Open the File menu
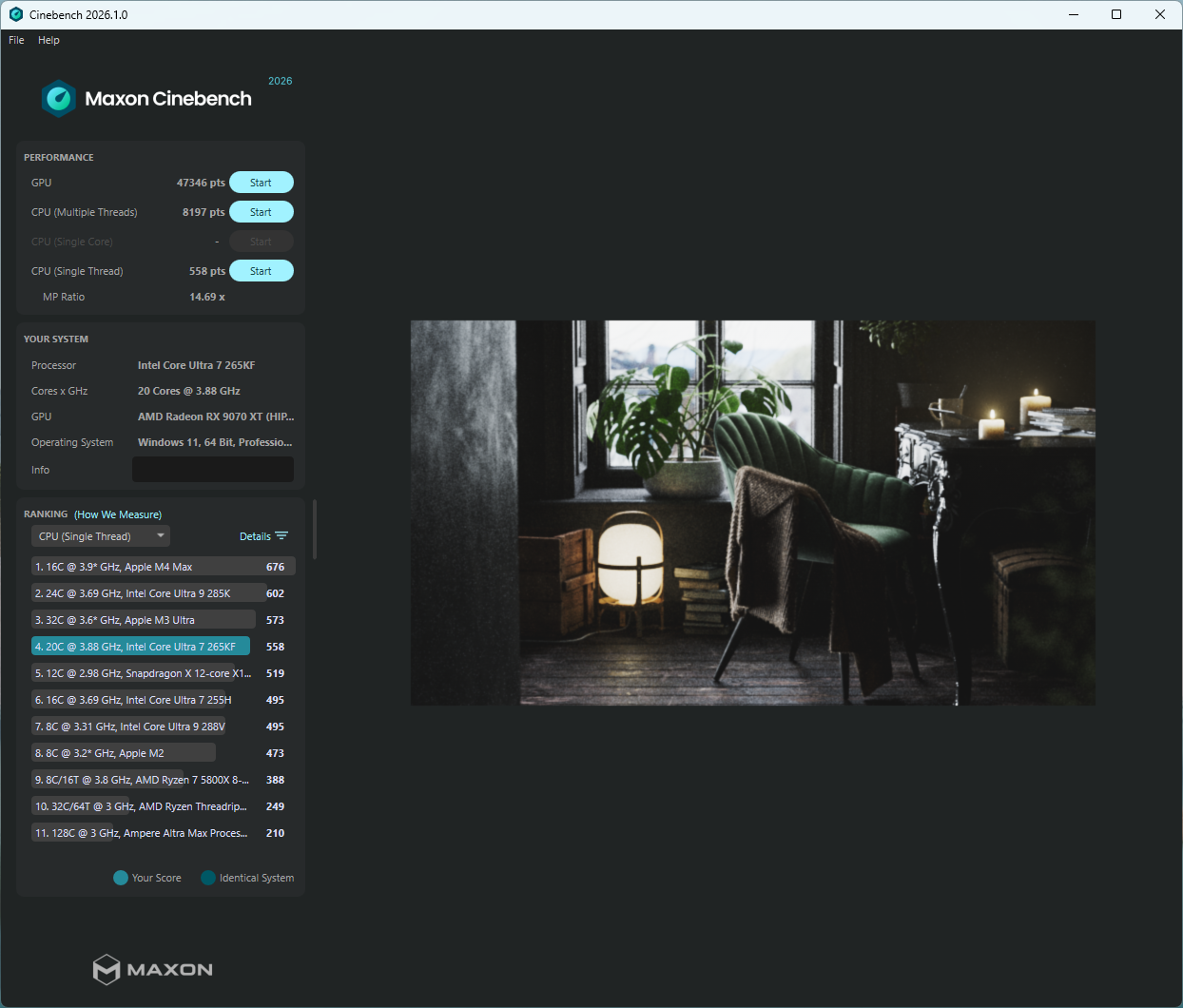1183x1008 pixels. point(16,40)
